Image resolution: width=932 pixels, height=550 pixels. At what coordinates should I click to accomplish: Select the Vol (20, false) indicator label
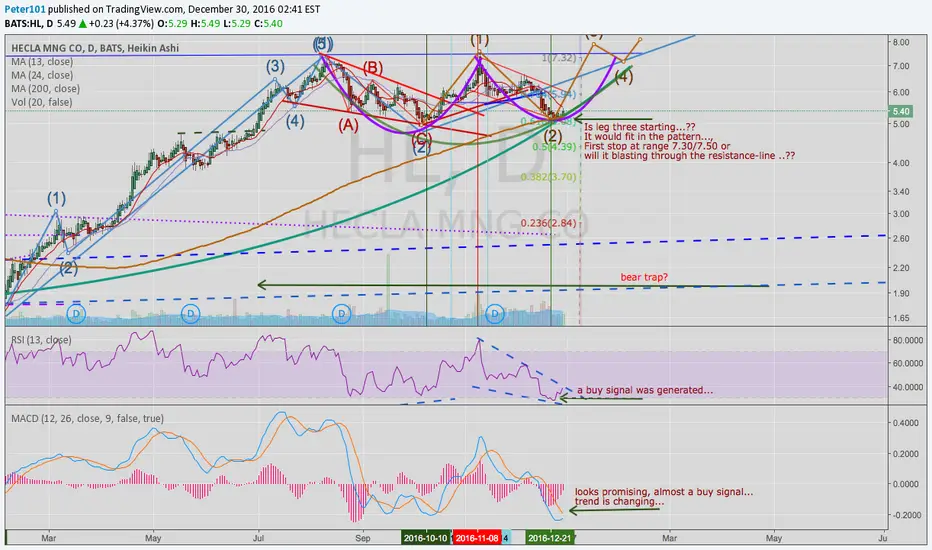coord(42,102)
